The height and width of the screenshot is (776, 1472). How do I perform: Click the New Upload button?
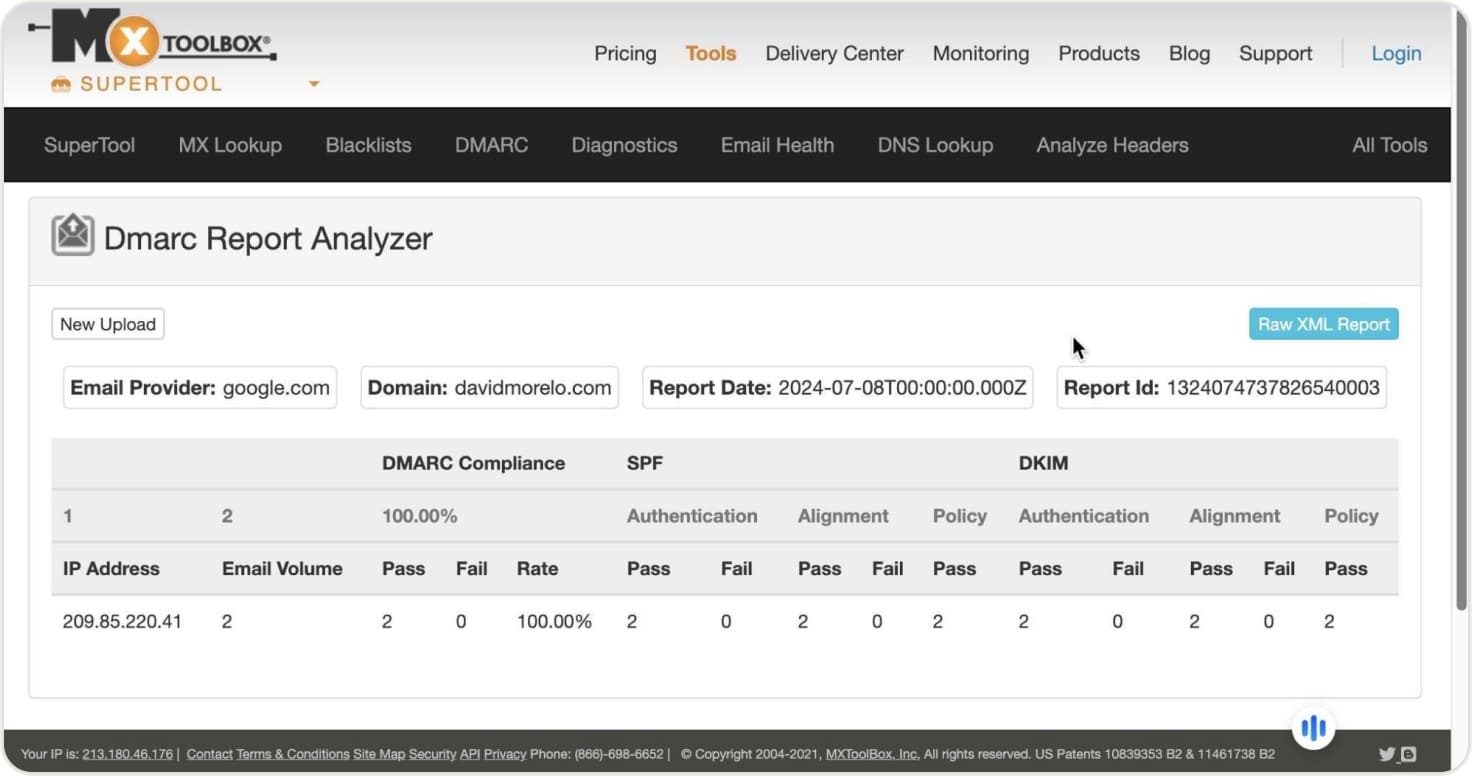[x=108, y=324]
